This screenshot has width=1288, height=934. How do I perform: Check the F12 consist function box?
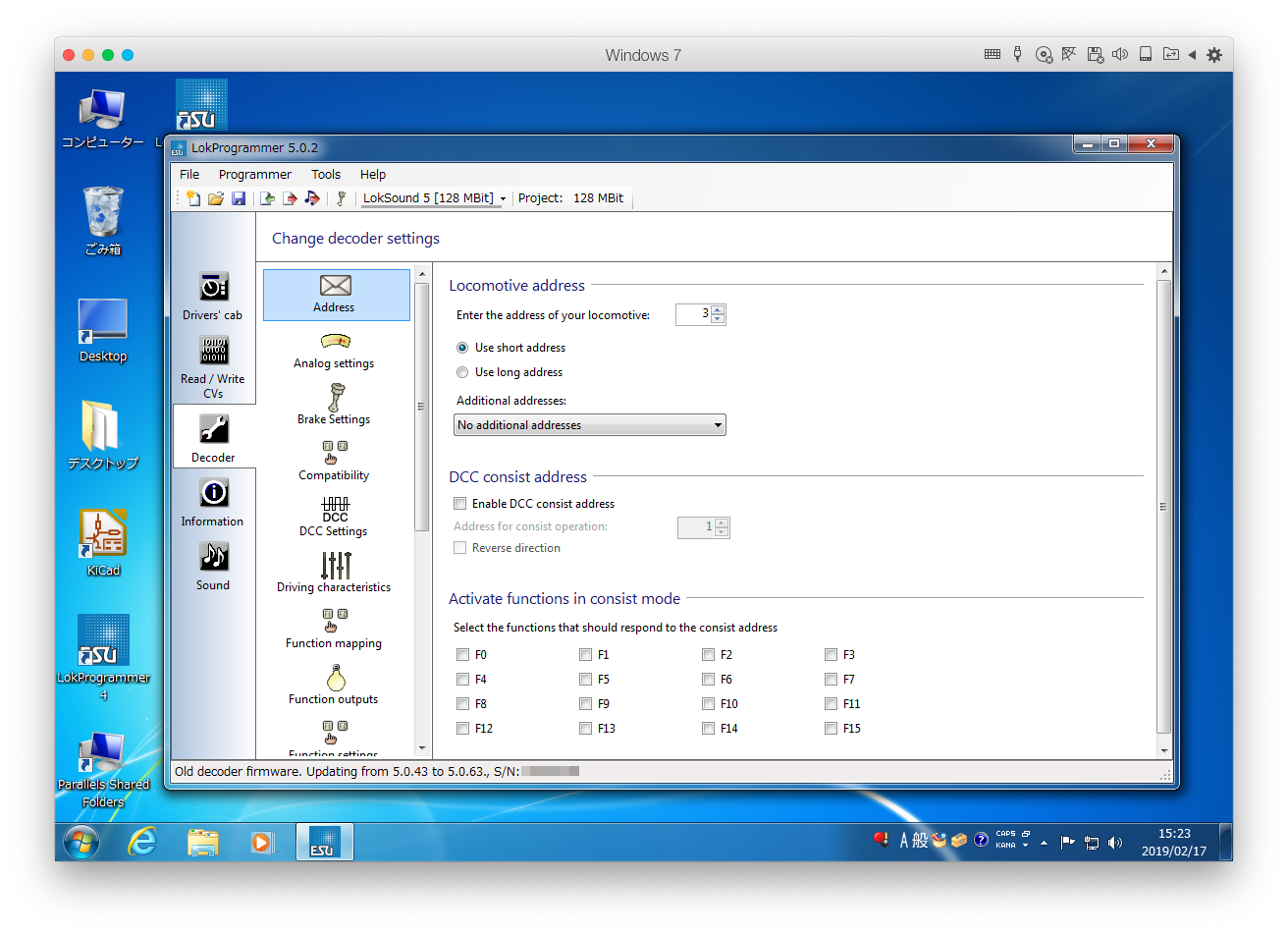click(x=462, y=729)
